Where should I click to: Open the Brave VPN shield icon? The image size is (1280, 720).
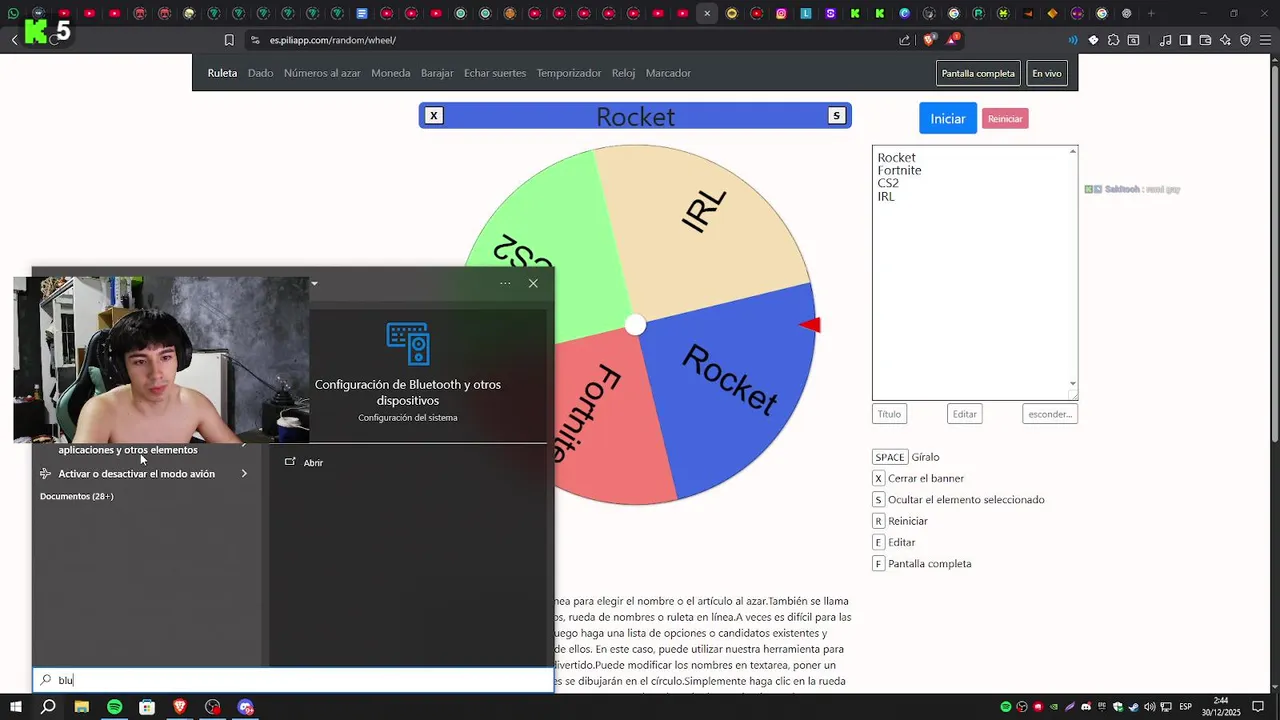point(1245,40)
